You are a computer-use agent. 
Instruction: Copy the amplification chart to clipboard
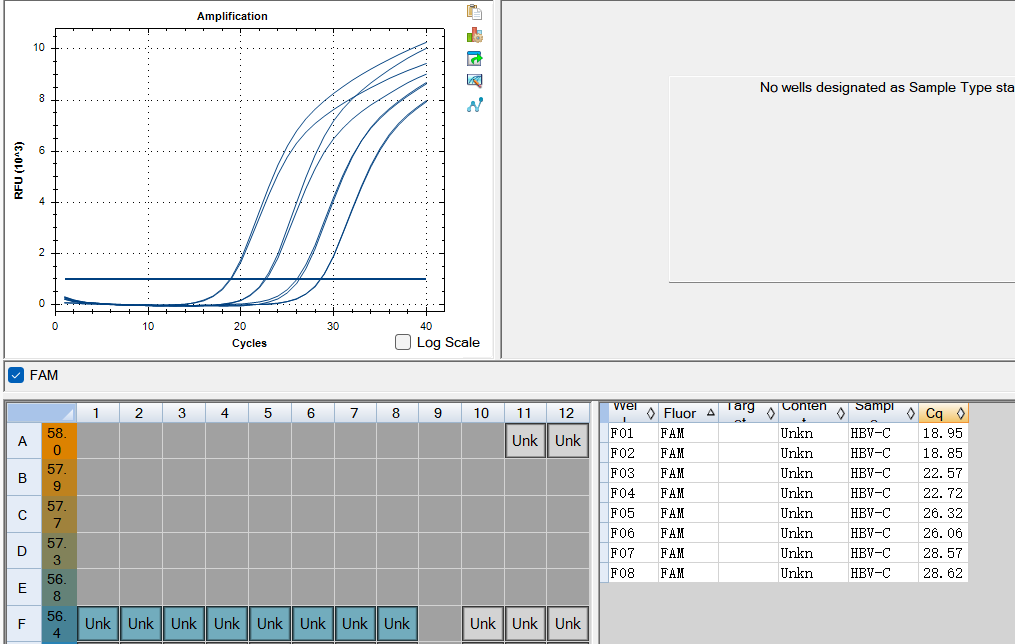474,12
